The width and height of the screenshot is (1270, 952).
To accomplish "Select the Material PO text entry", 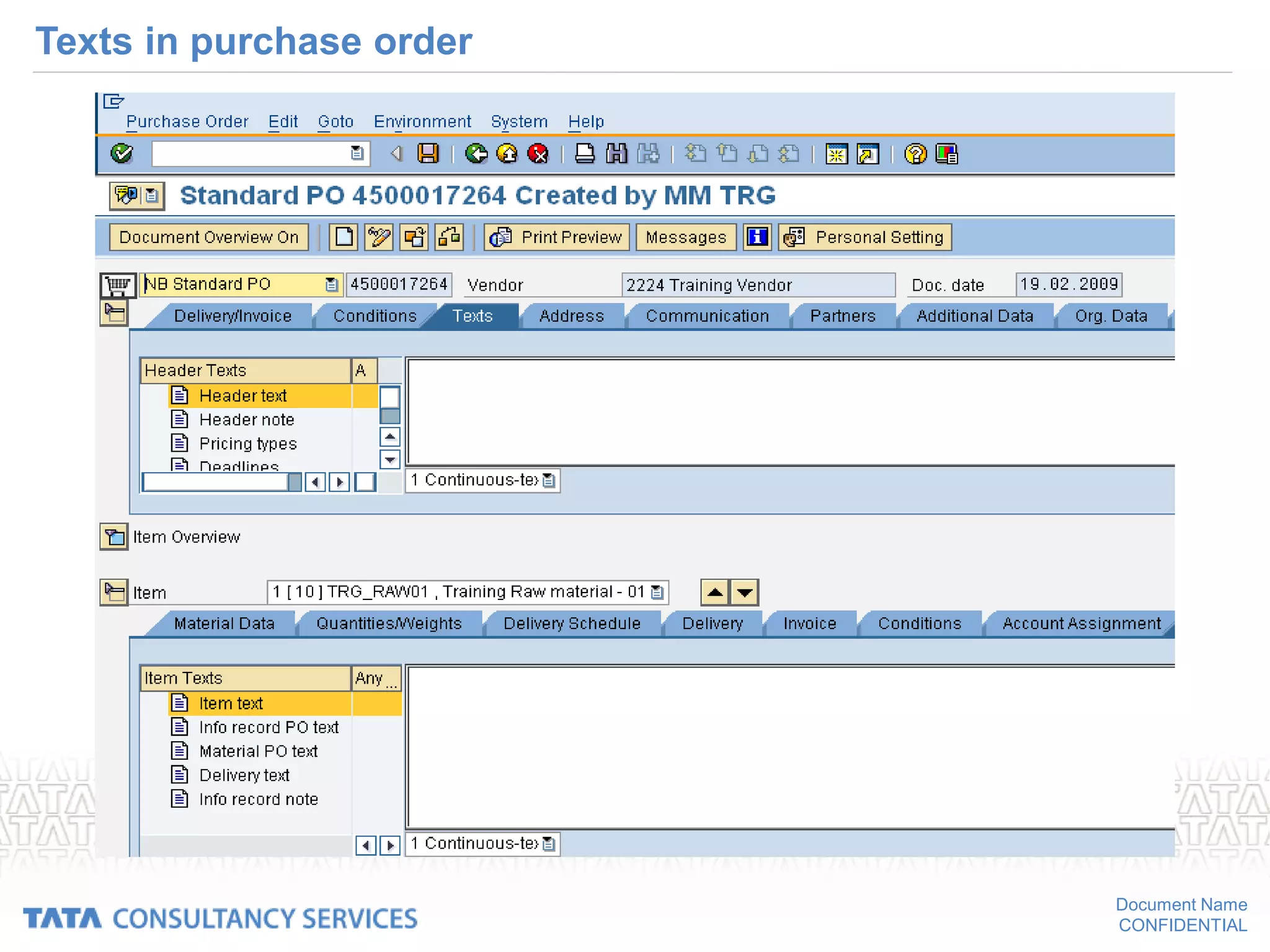I will coord(258,751).
